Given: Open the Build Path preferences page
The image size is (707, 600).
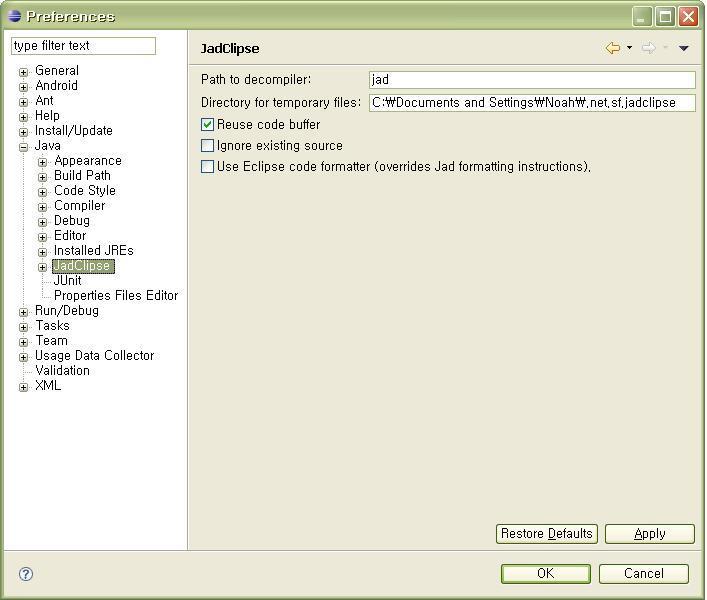Looking at the screenshot, I should point(82,176).
